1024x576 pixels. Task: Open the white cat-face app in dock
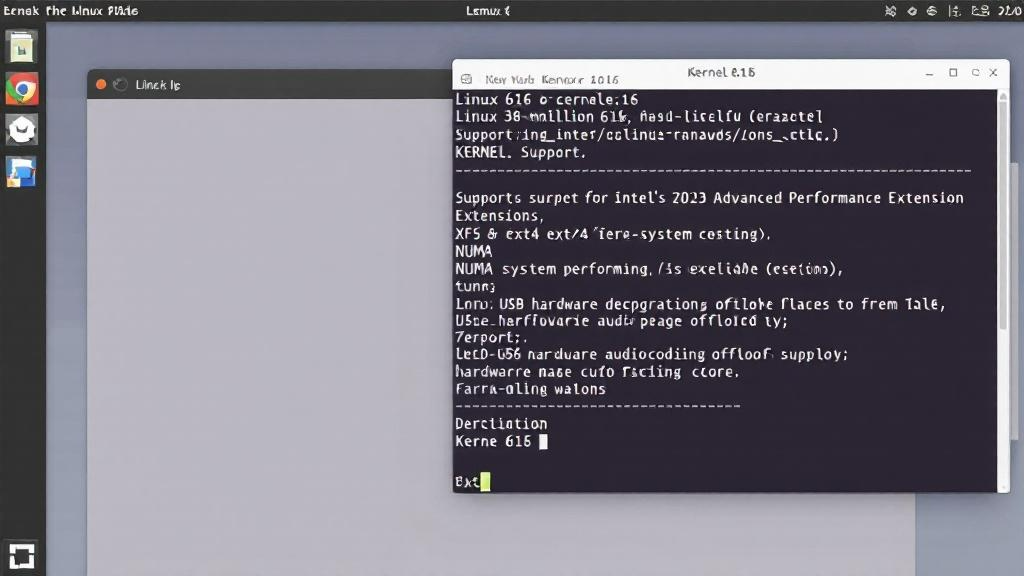pyautogui.click(x=22, y=130)
